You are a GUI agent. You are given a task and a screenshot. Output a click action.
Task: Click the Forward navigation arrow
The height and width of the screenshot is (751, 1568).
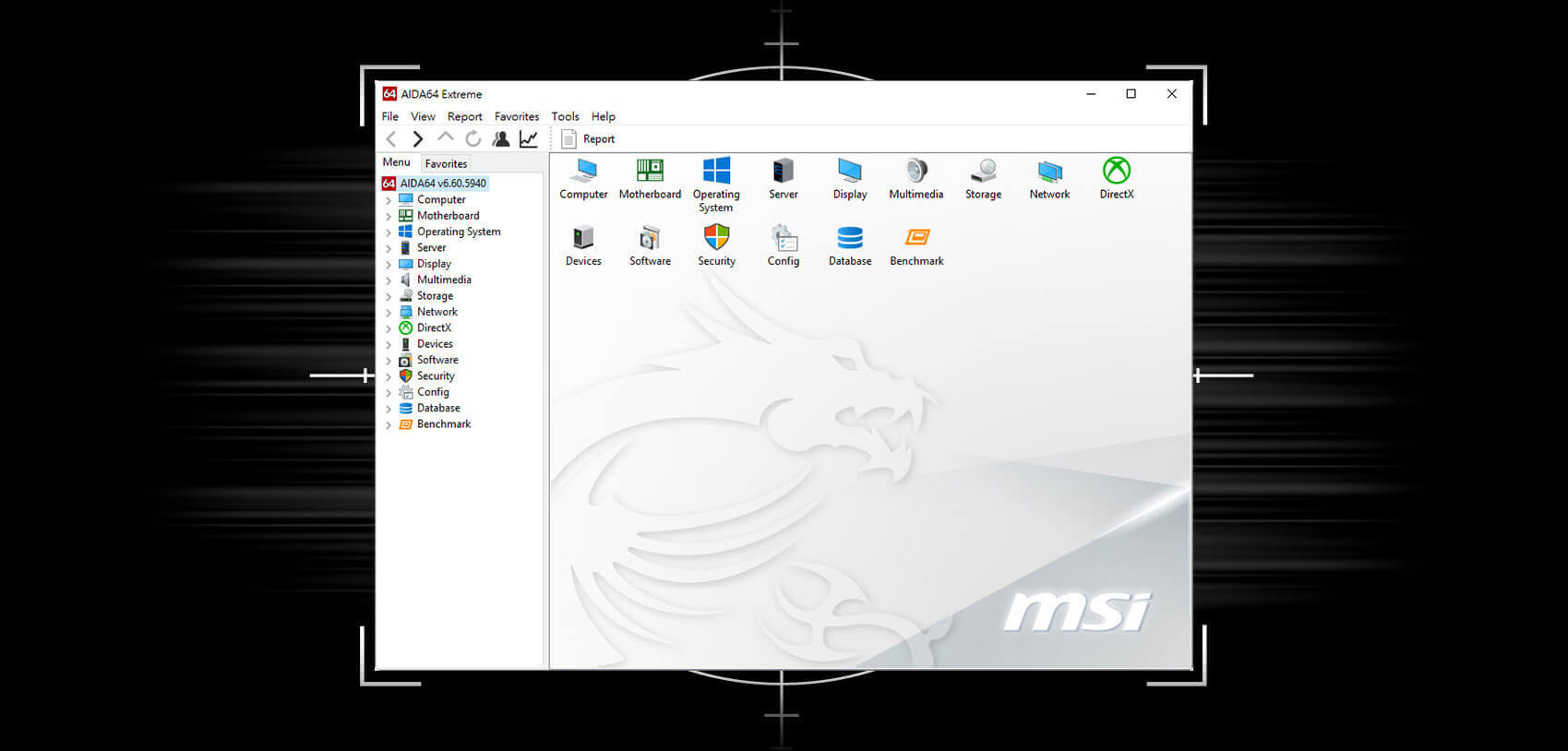tap(418, 138)
